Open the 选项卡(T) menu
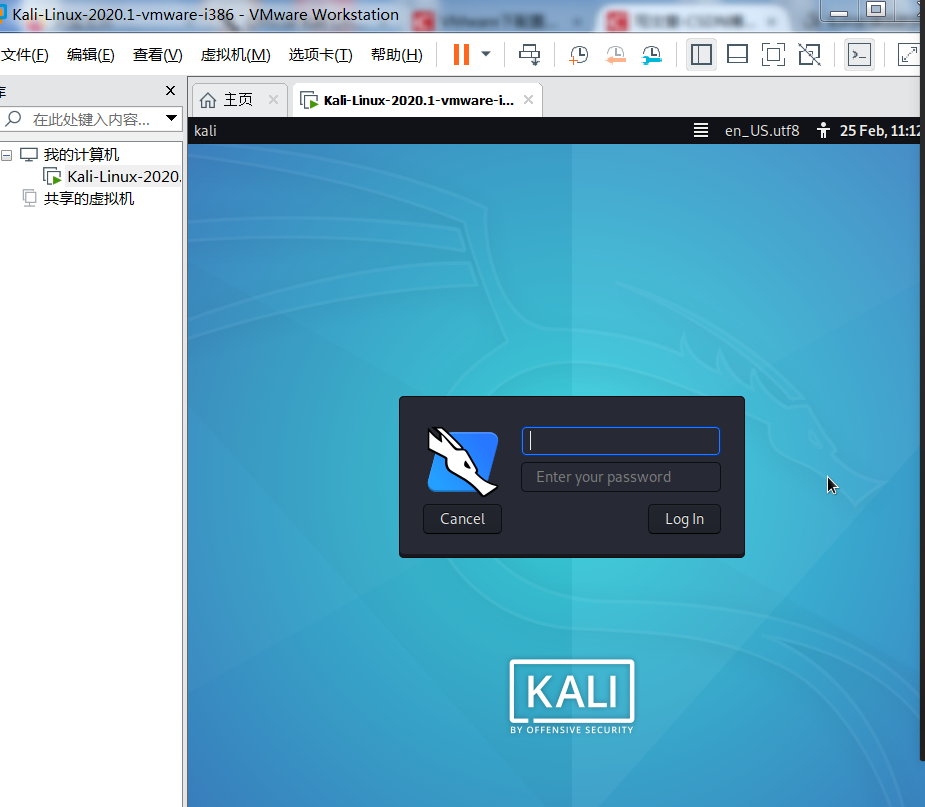This screenshot has height=807, width=925. [x=320, y=55]
